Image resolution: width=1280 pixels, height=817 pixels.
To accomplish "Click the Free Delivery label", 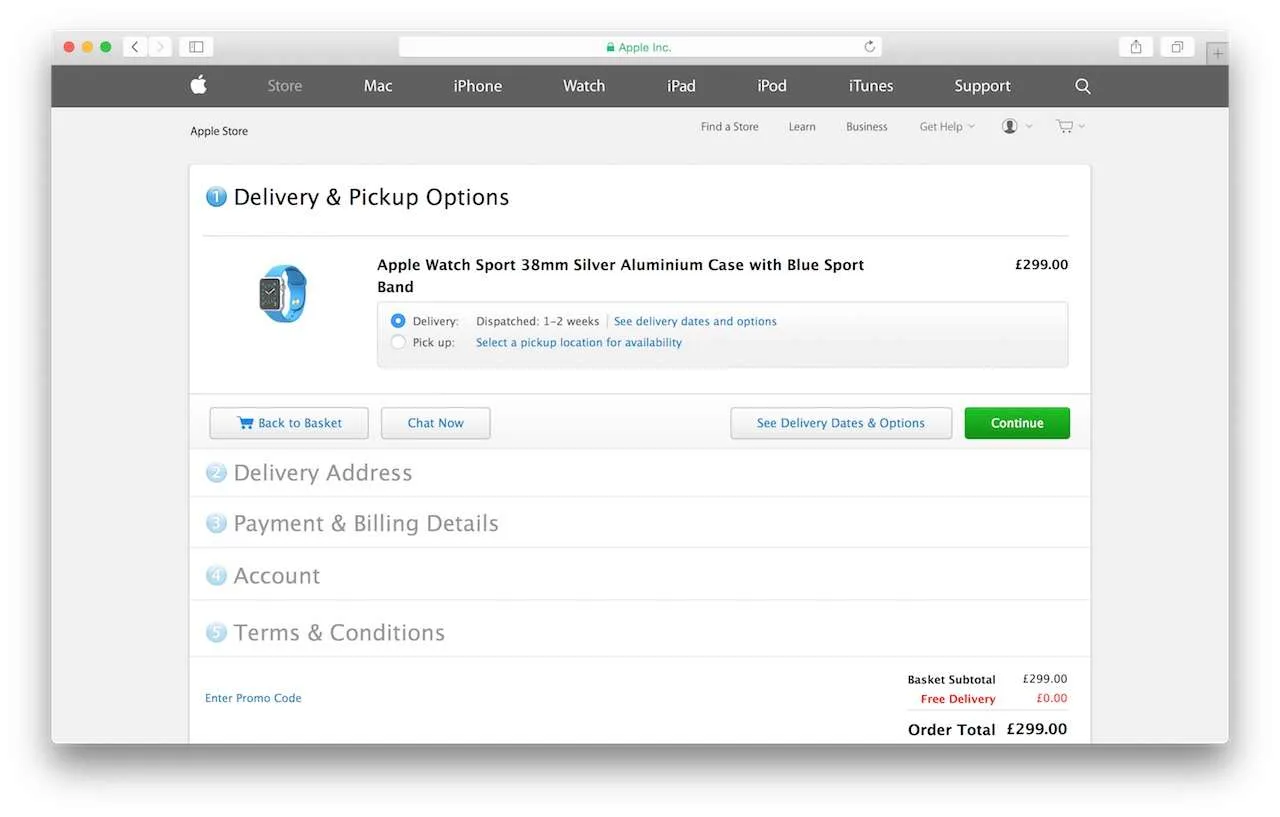I will 958,699.
